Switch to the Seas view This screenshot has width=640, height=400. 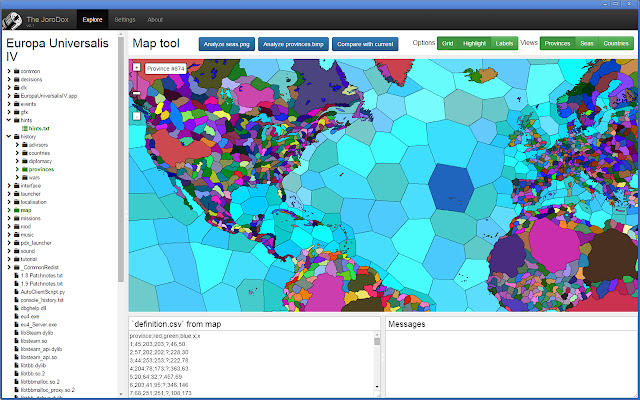coord(587,43)
